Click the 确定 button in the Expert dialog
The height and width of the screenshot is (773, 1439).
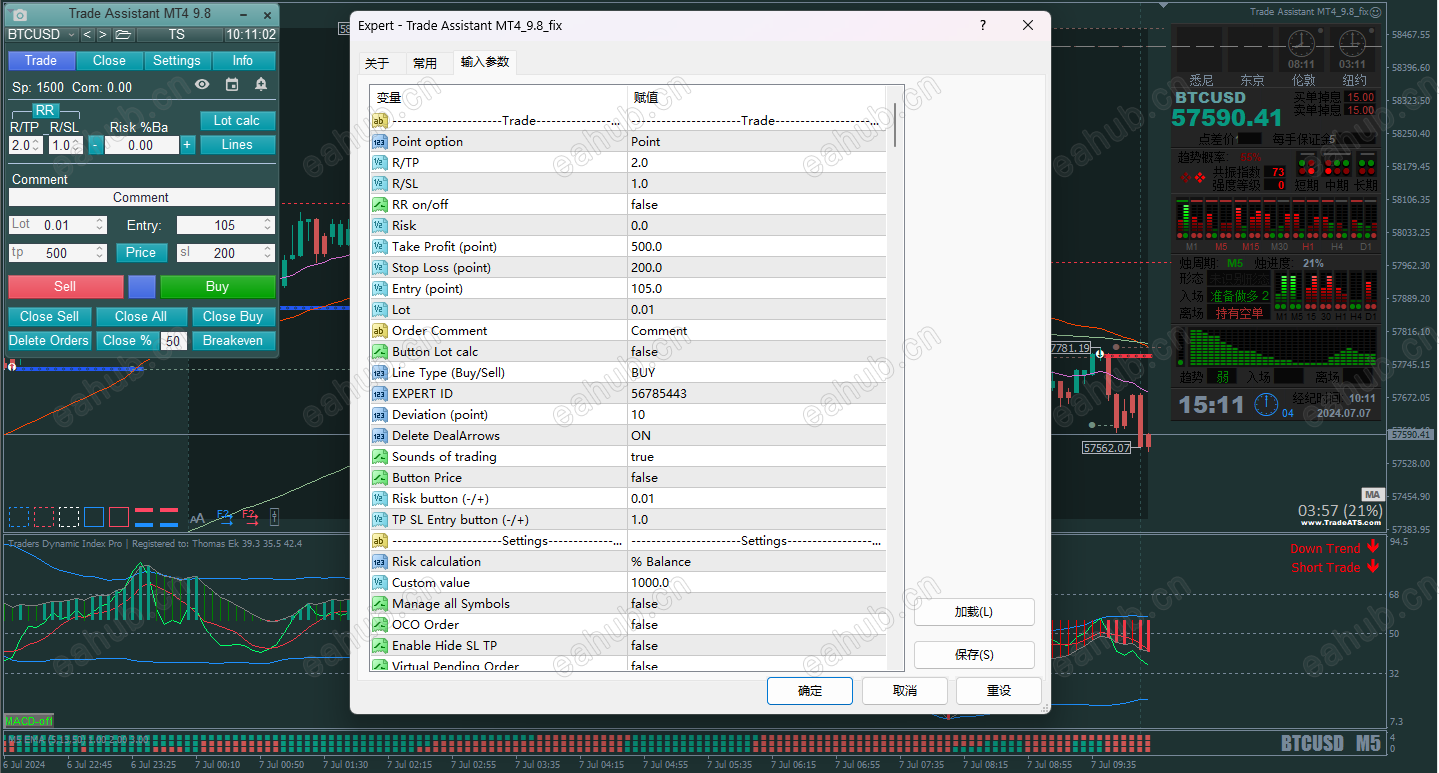click(x=810, y=691)
